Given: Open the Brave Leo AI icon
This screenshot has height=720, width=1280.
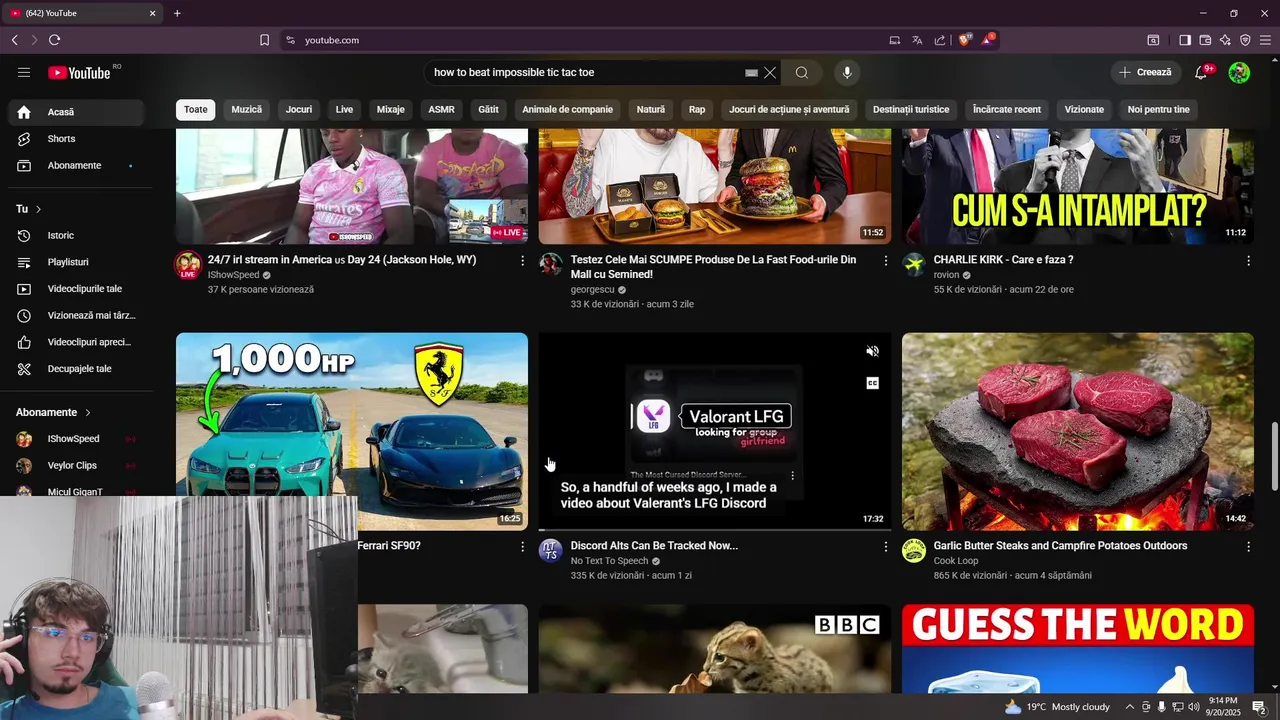Looking at the screenshot, I should (1225, 40).
